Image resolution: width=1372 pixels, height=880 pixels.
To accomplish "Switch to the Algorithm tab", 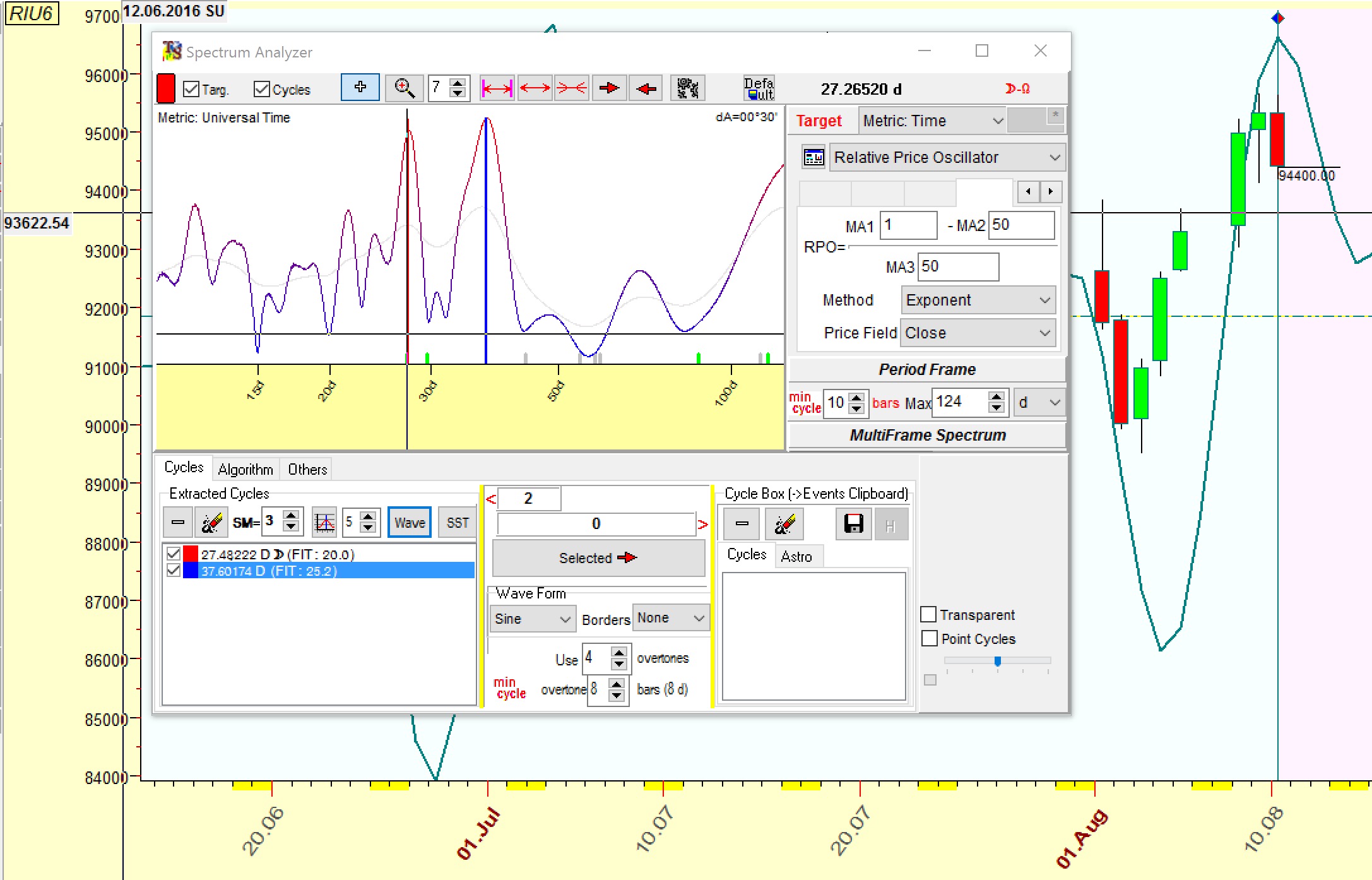I will (245, 469).
